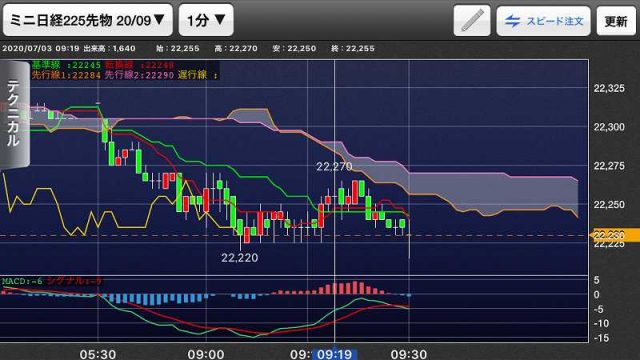The height and width of the screenshot is (360, 640).
Task: Select the 09:19 highlighted time marker
Action: click(x=334, y=354)
